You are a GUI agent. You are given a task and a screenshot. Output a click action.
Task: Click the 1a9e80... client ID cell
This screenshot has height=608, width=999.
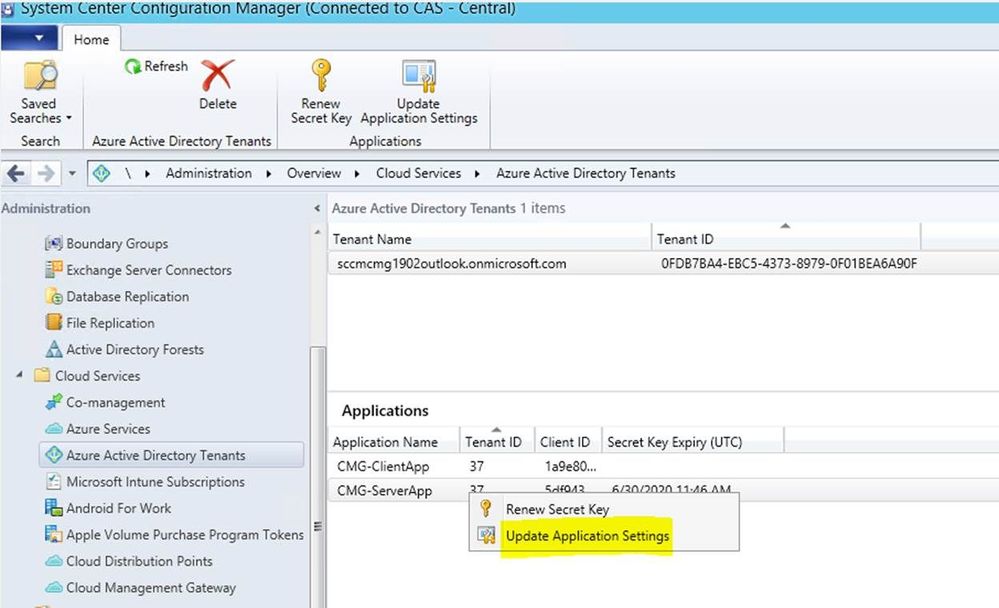click(570, 467)
